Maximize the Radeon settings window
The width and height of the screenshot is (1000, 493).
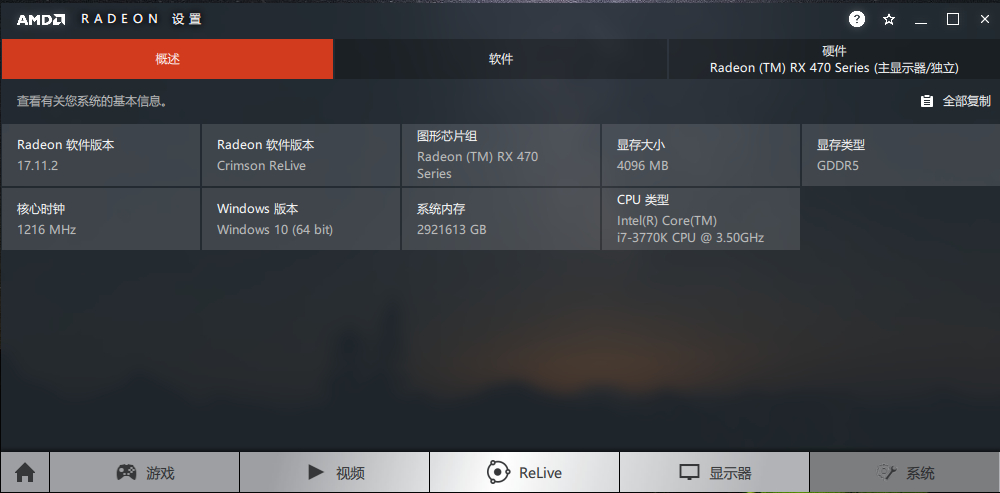point(953,20)
